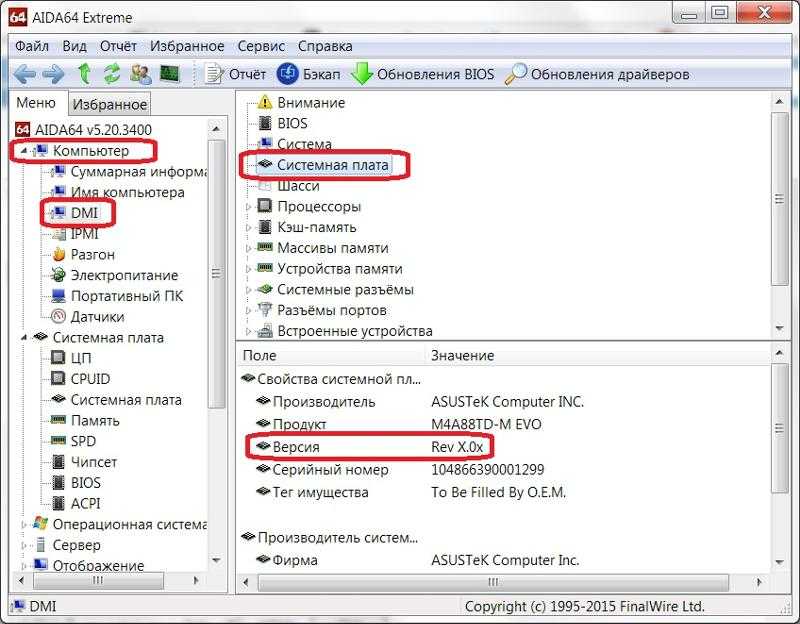
Task: Click the BIOS chip icon in the left tree
Action: [x=59, y=483]
